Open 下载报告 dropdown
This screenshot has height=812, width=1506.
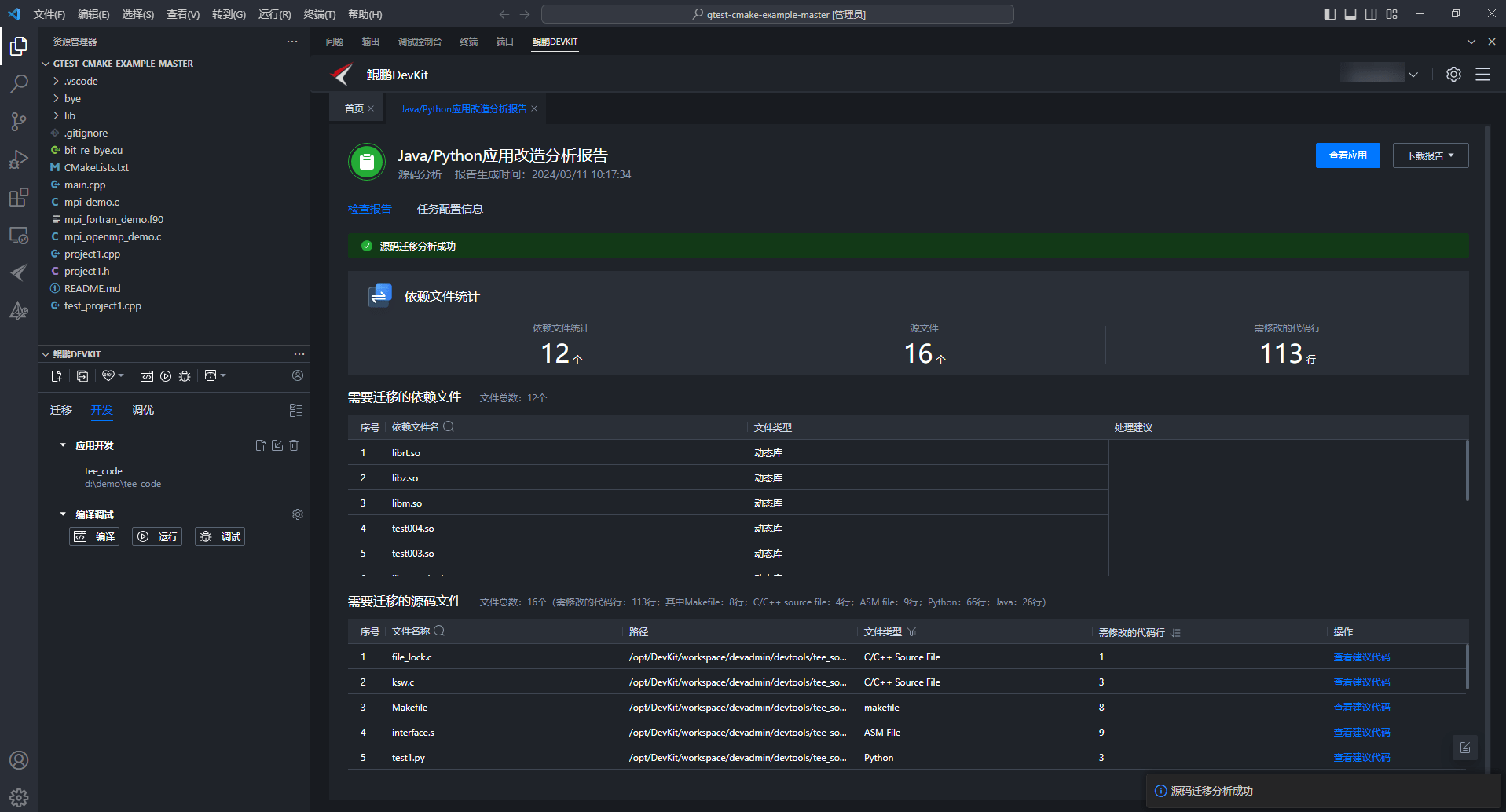point(1430,155)
